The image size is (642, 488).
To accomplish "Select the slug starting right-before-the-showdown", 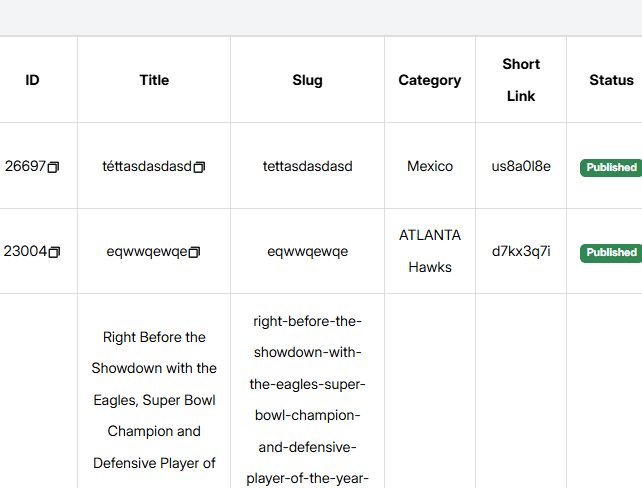I will [307, 400].
